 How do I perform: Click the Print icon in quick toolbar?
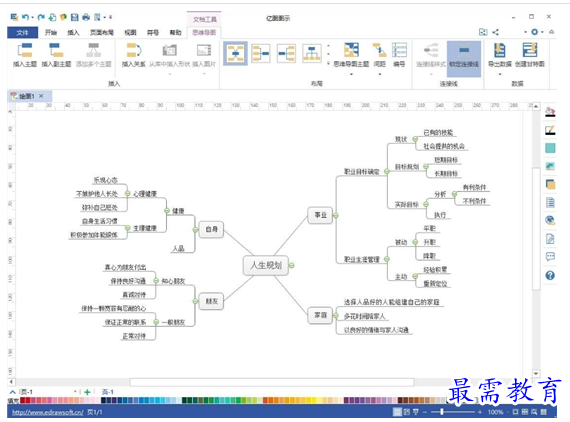[86, 17]
